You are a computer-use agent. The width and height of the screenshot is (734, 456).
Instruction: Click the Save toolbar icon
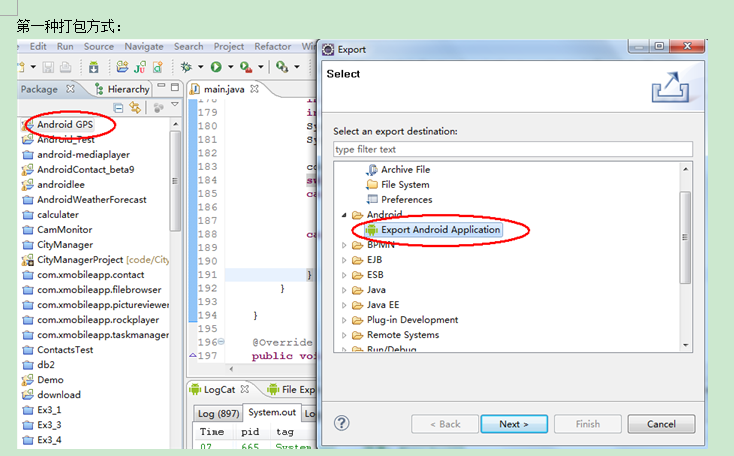coord(48,67)
